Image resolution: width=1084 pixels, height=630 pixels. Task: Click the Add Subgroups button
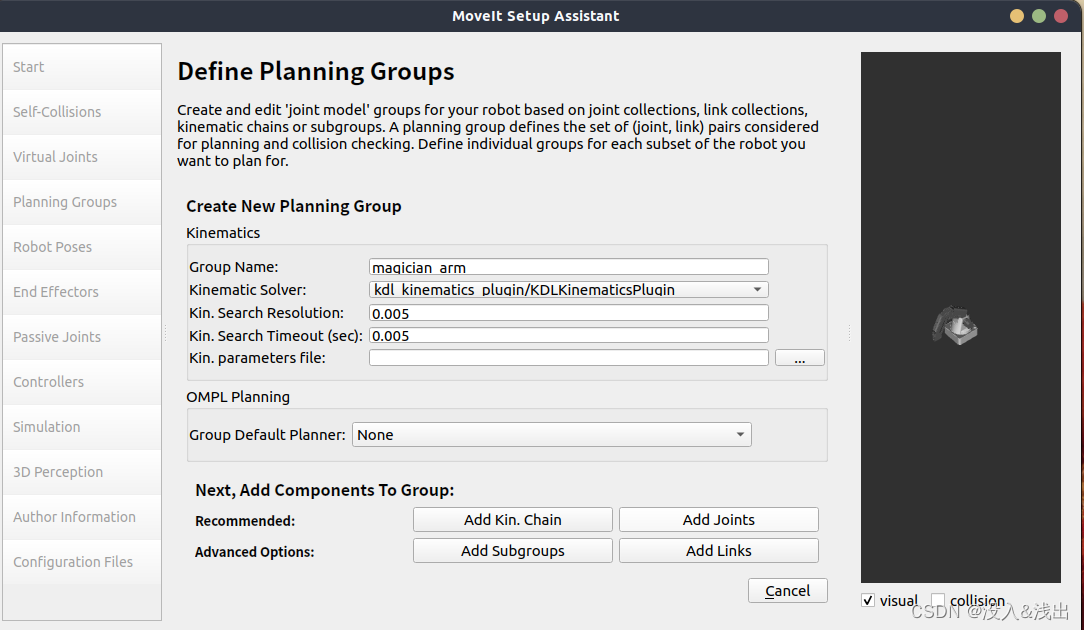[512, 551]
